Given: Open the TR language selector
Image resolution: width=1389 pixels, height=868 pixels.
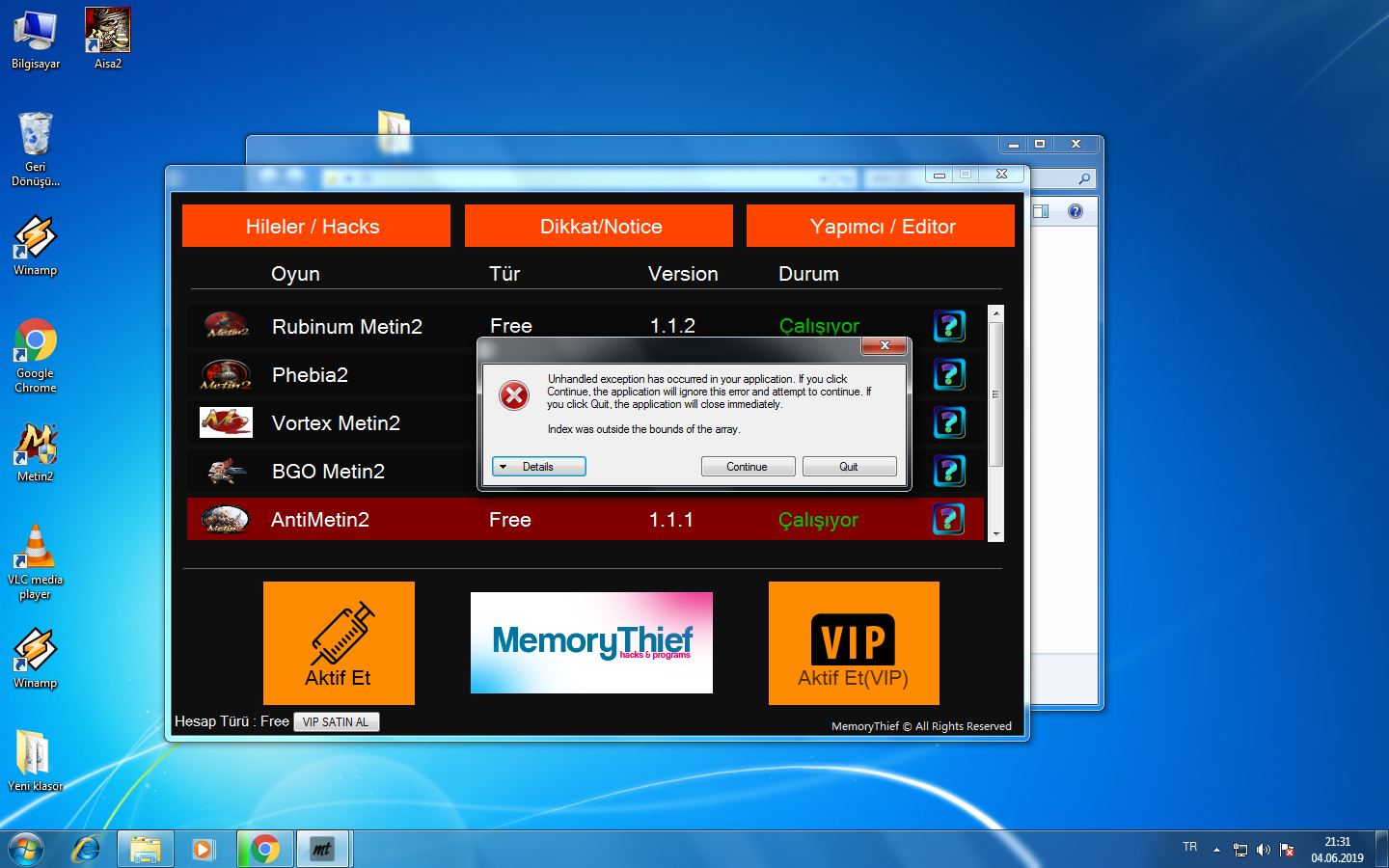Looking at the screenshot, I should (x=1190, y=848).
